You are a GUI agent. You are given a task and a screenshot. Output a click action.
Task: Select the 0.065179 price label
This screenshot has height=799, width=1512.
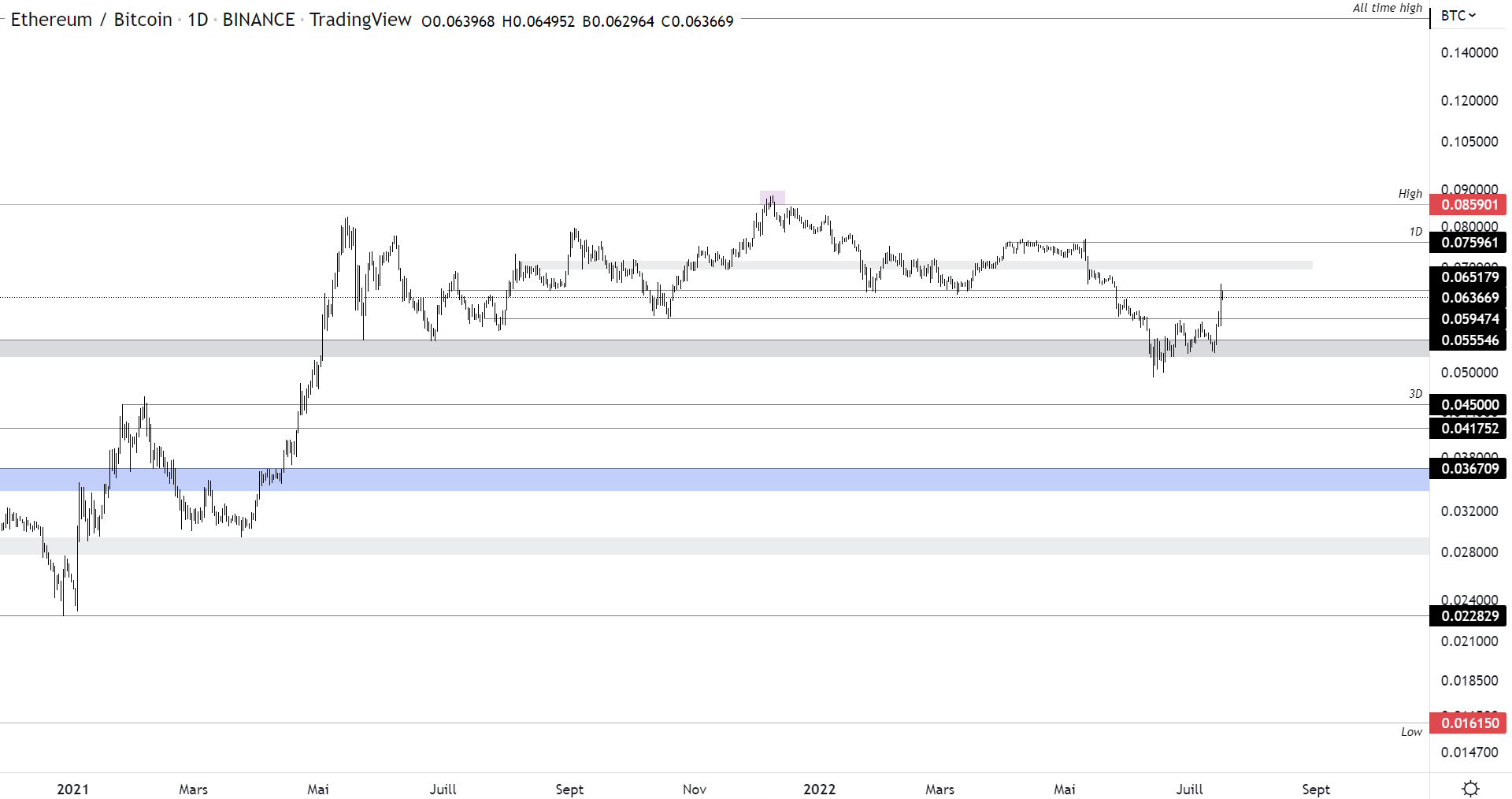[x=1469, y=277]
